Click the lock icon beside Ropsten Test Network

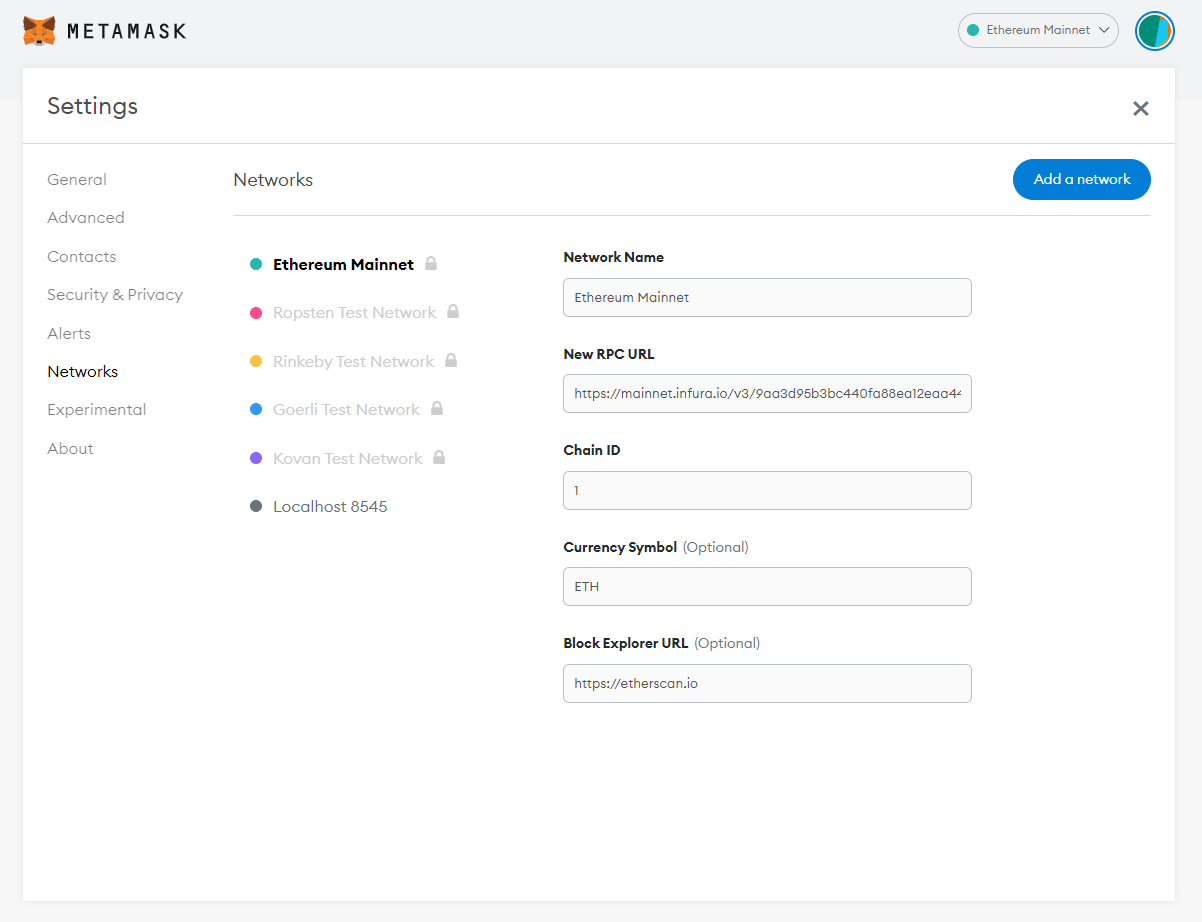click(x=452, y=312)
